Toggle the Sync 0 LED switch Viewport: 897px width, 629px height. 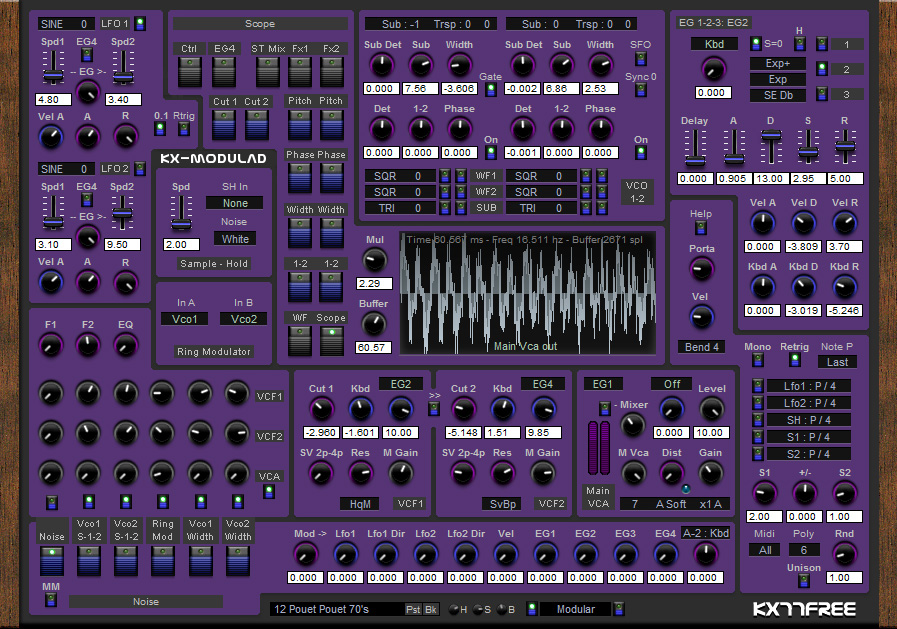[641, 90]
